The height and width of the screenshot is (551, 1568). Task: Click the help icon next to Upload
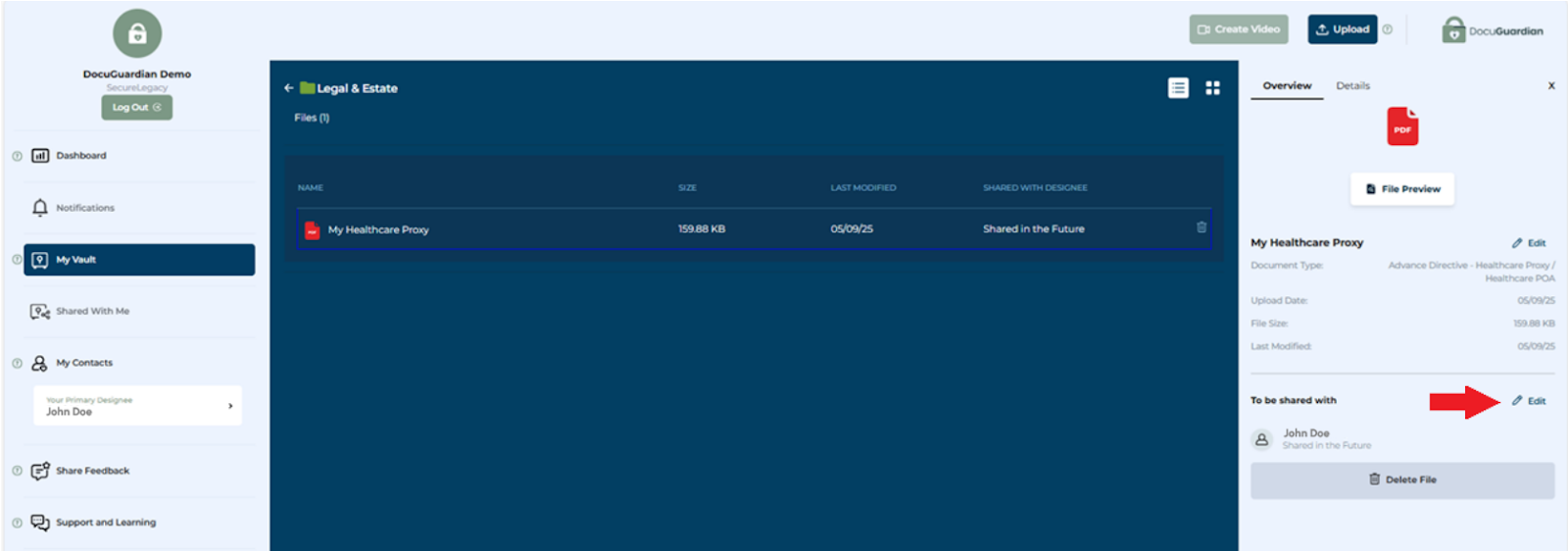(x=1388, y=29)
